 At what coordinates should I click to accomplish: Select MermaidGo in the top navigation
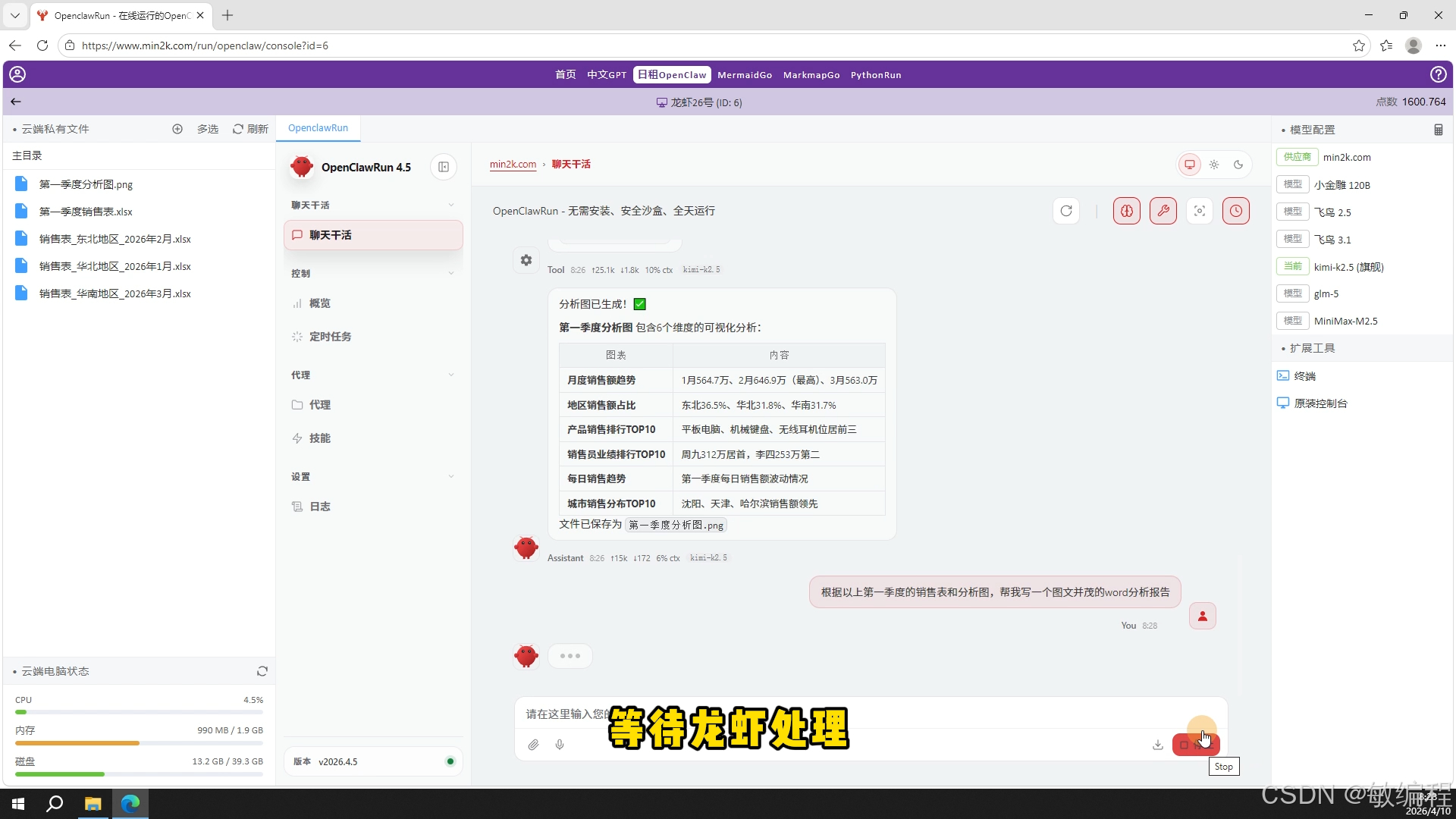(745, 74)
